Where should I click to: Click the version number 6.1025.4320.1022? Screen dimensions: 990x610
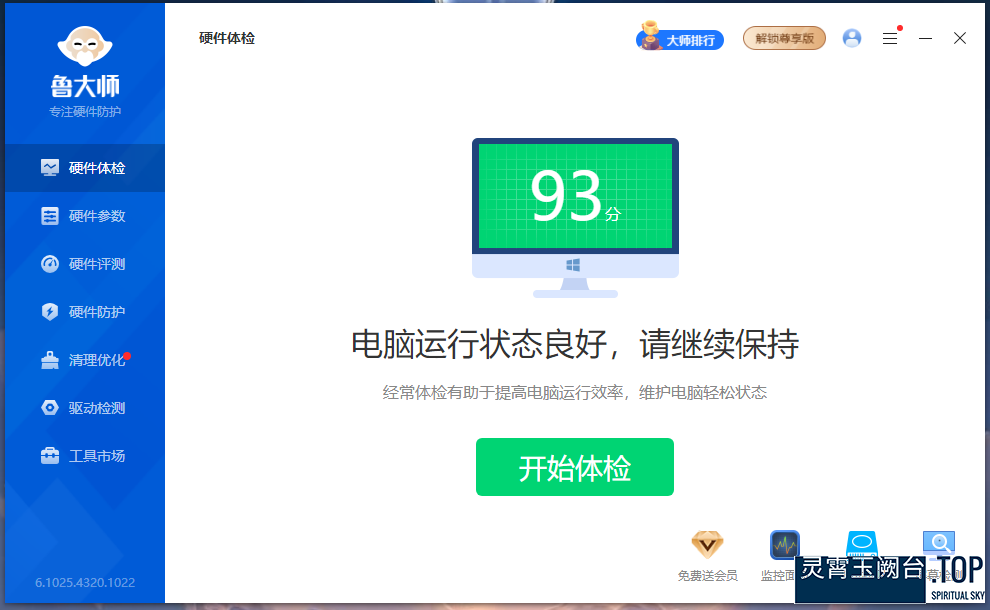85,582
